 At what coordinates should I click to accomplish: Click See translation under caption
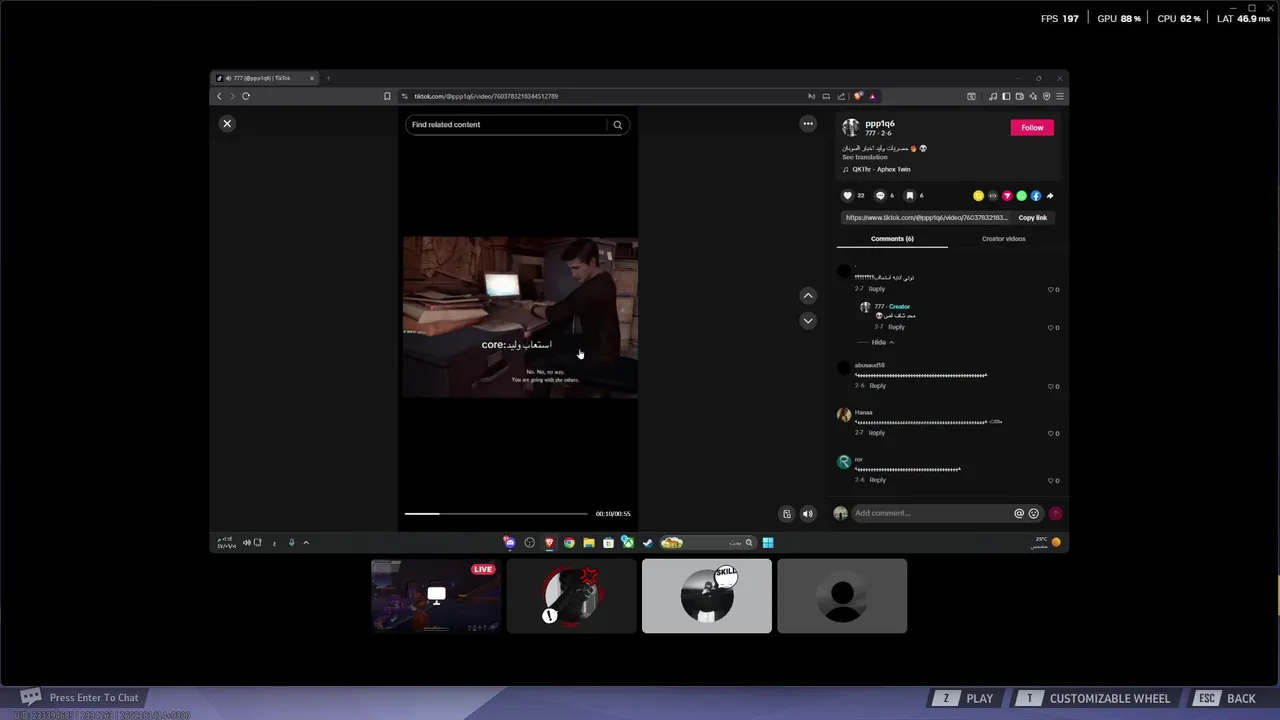[x=864, y=157]
